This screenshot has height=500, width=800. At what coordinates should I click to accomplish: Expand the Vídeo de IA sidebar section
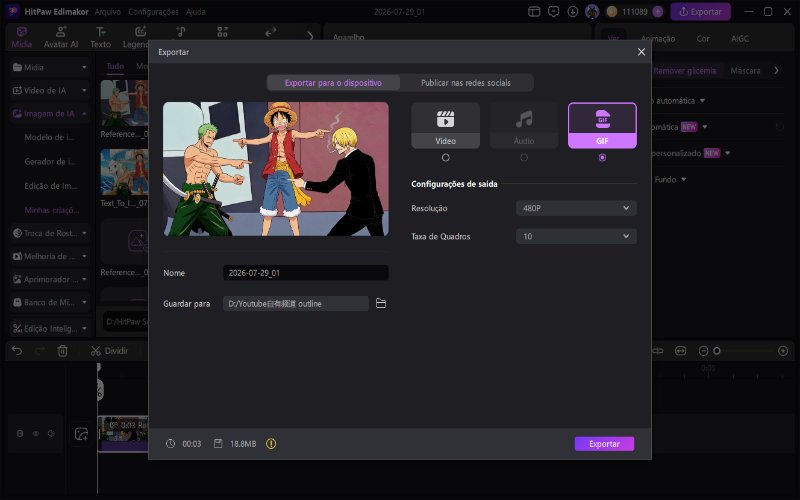click(49, 90)
